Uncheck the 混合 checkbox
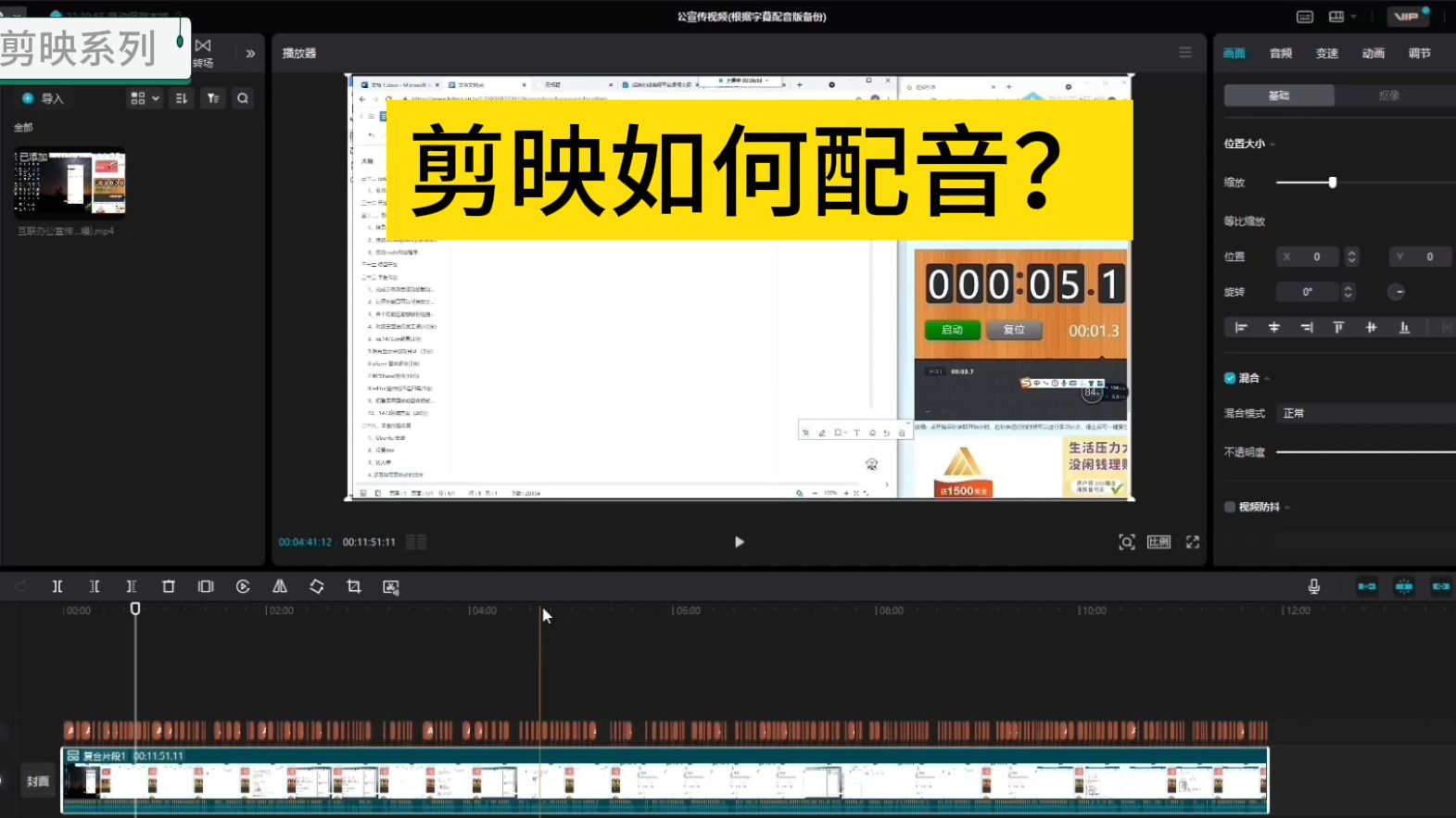The width and height of the screenshot is (1456, 818). 1230,378
